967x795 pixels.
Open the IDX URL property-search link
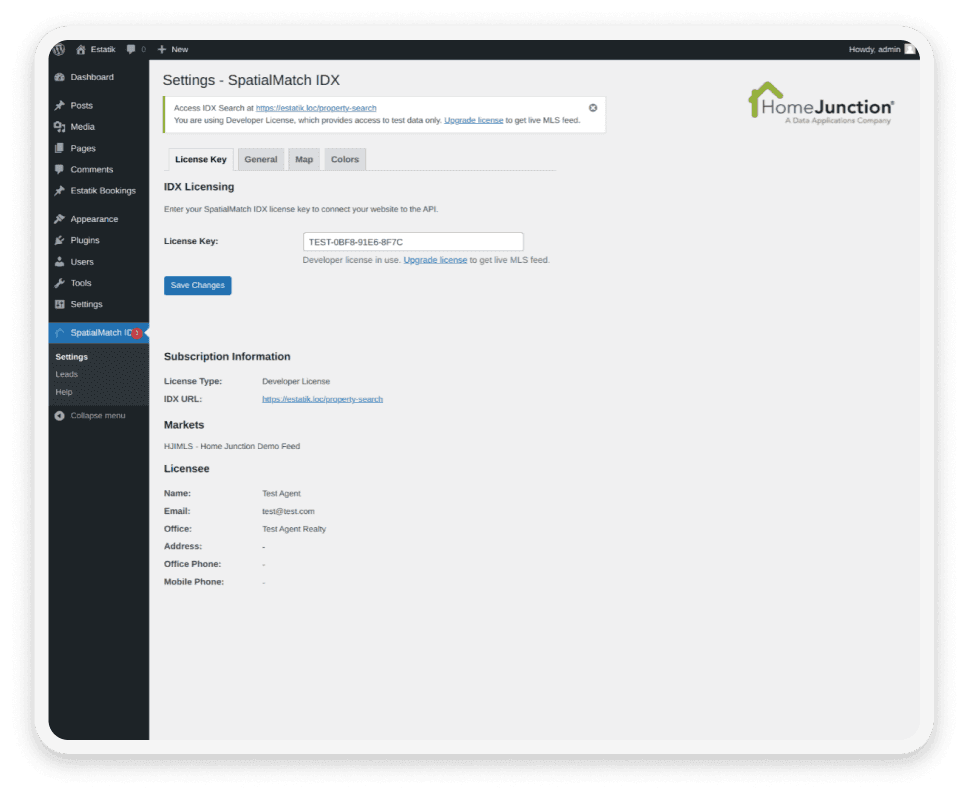pos(323,399)
